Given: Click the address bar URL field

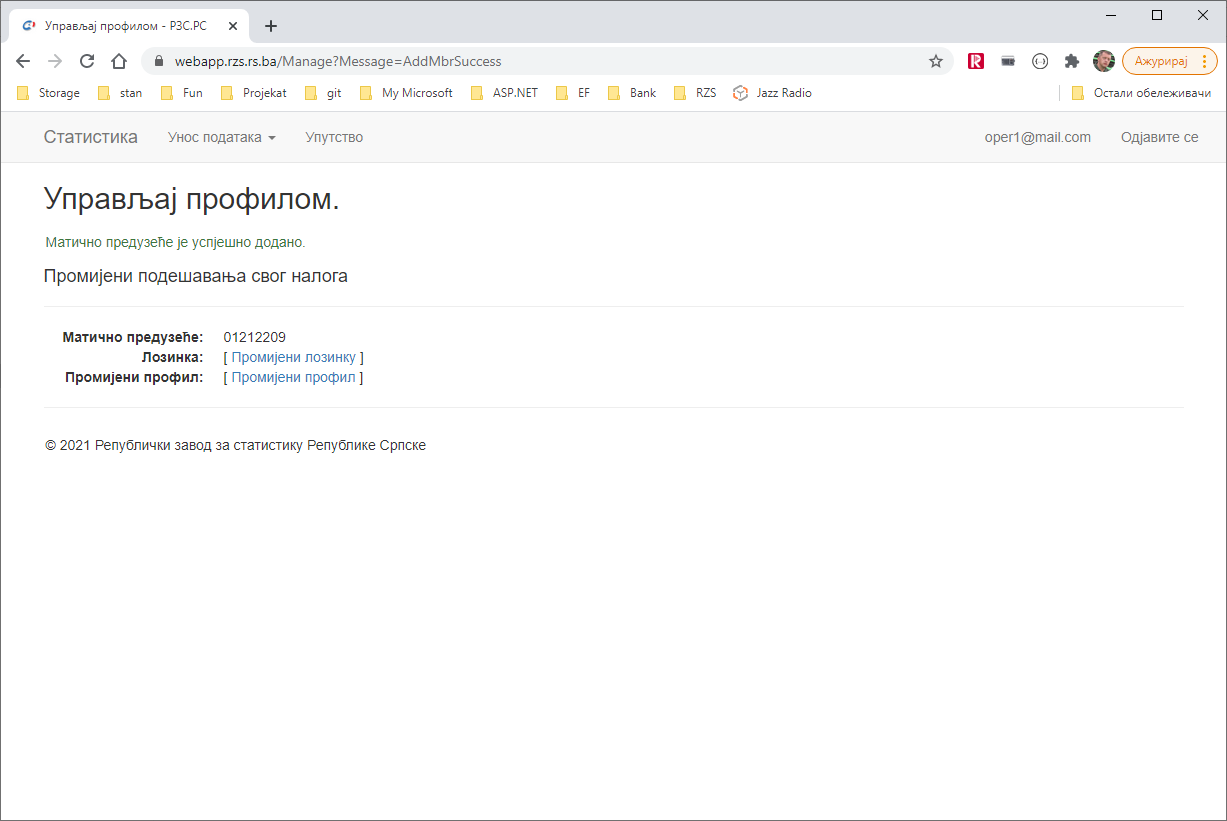Looking at the screenshot, I should [x=540, y=61].
